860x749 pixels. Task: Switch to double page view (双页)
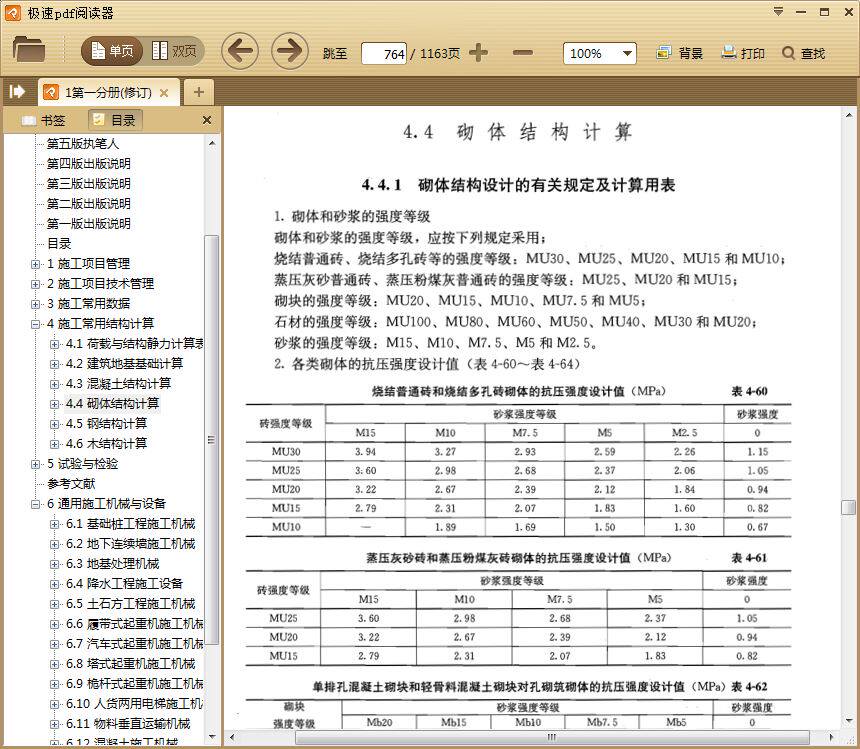tap(174, 52)
